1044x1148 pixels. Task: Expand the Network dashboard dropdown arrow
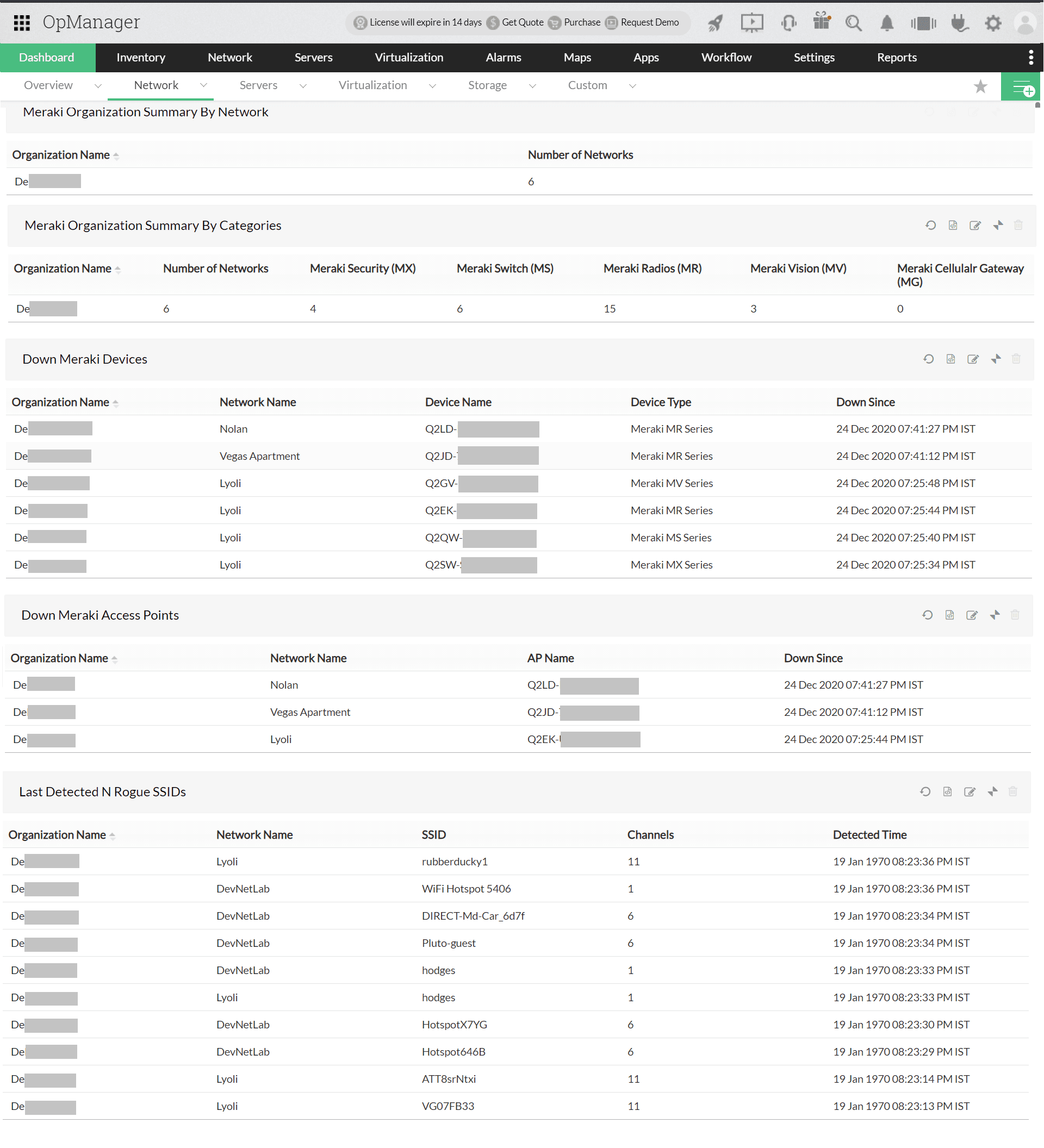pos(203,85)
